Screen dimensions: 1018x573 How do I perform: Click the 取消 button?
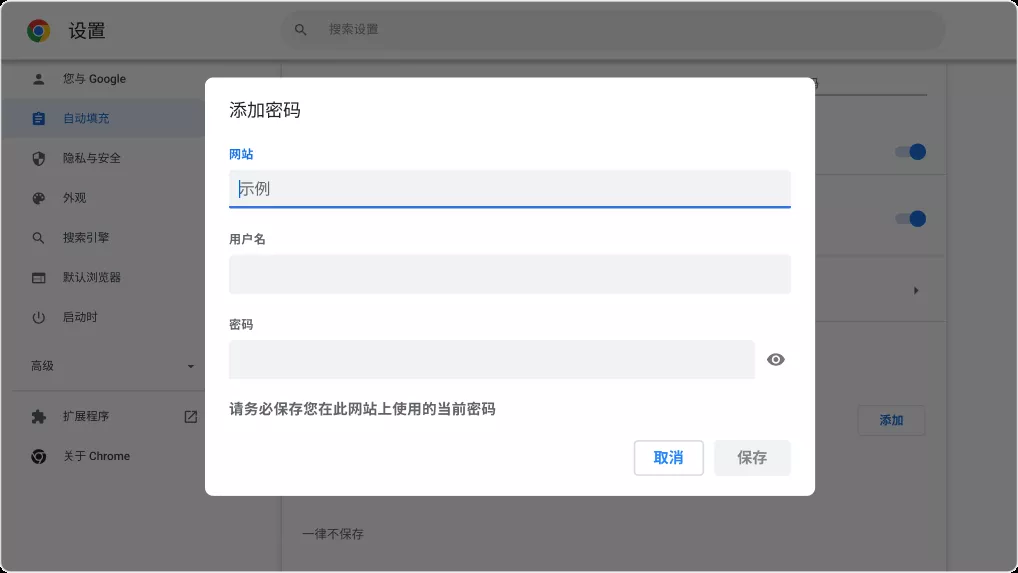(x=668, y=458)
